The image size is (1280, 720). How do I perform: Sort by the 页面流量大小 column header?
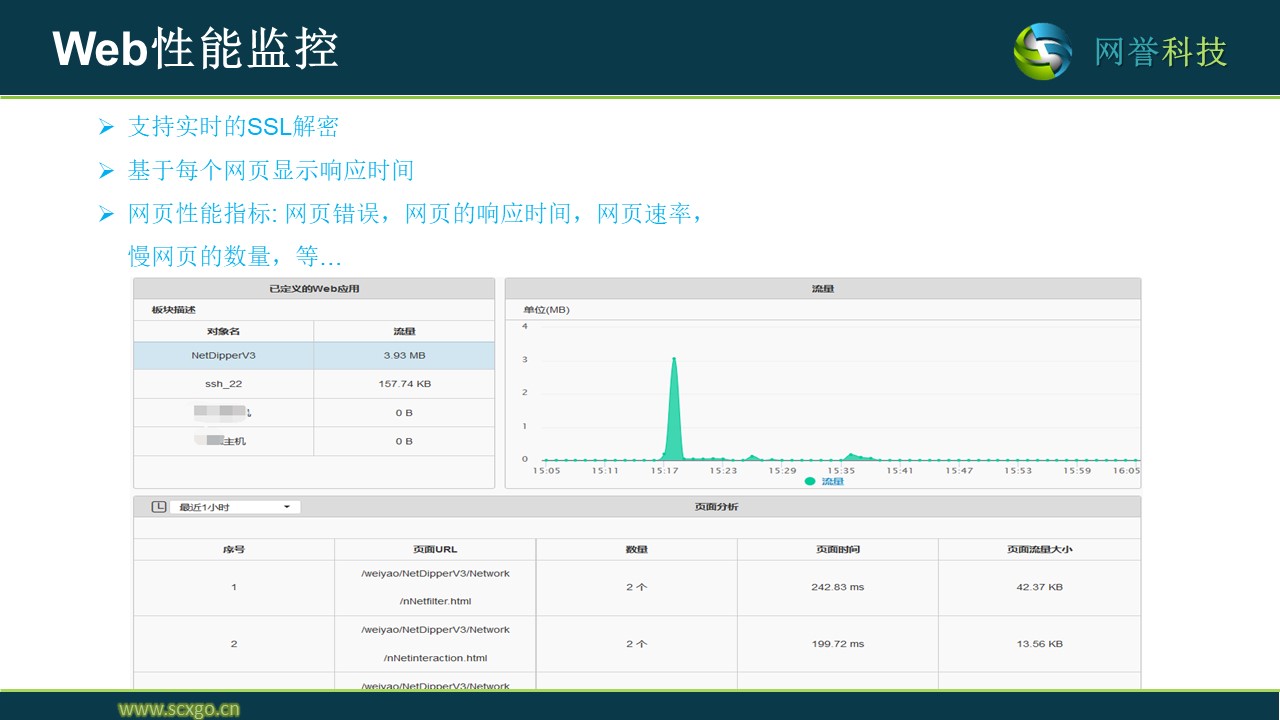(1039, 549)
